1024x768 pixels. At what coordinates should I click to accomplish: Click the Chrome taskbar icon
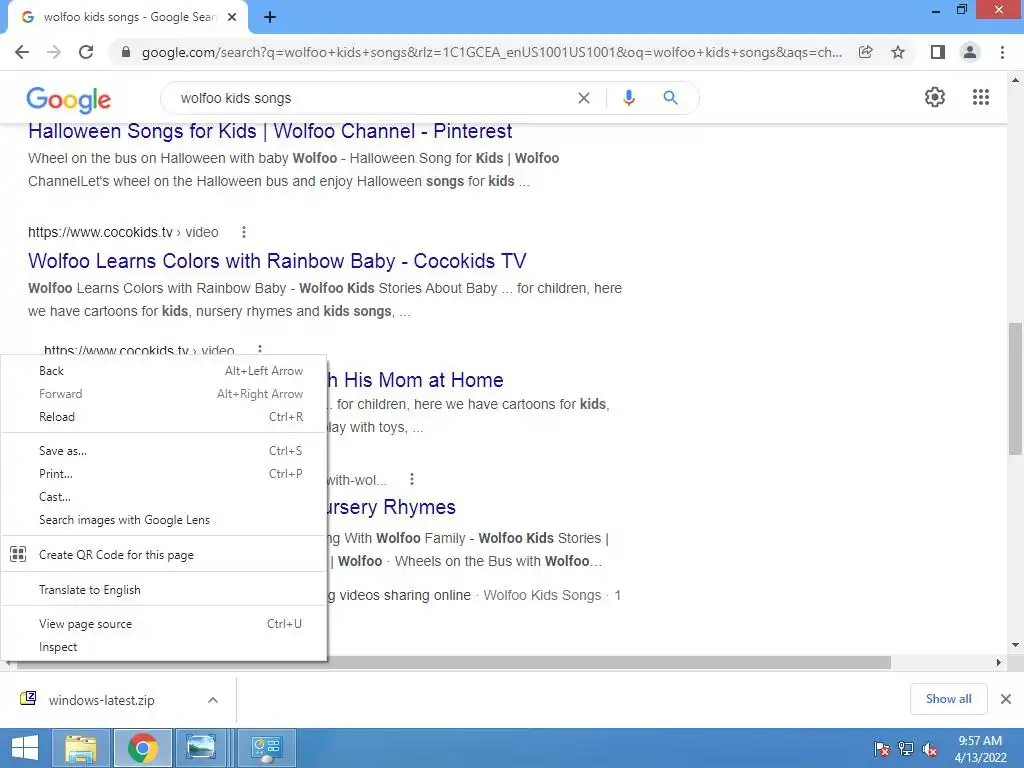click(143, 748)
